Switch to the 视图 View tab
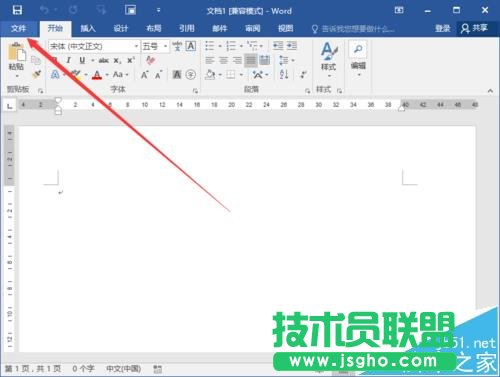This screenshot has width=500, height=377. [286, 28]
